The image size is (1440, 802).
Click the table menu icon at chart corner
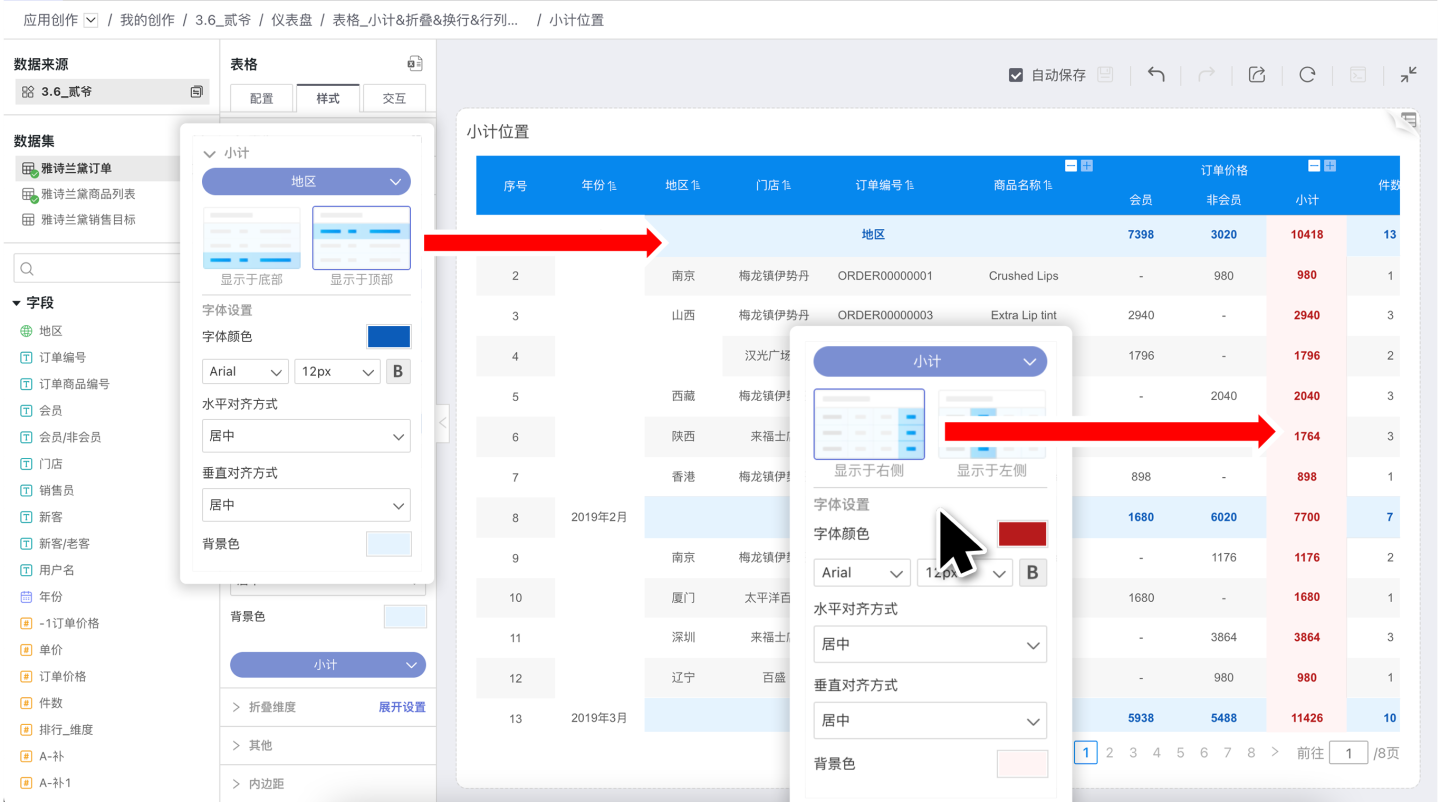click(x=1409, y=120)
